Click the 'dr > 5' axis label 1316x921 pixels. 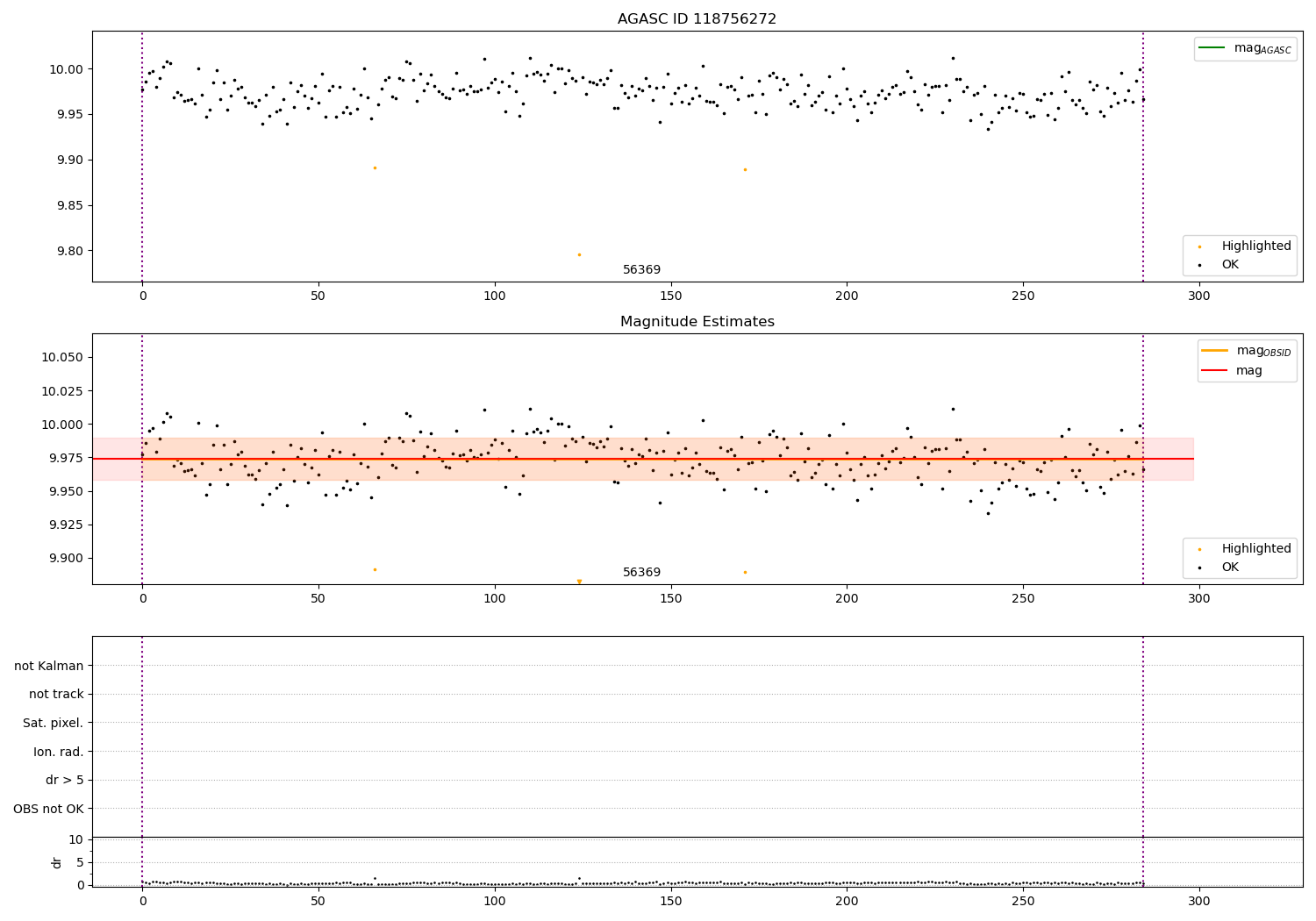[65, 780]
